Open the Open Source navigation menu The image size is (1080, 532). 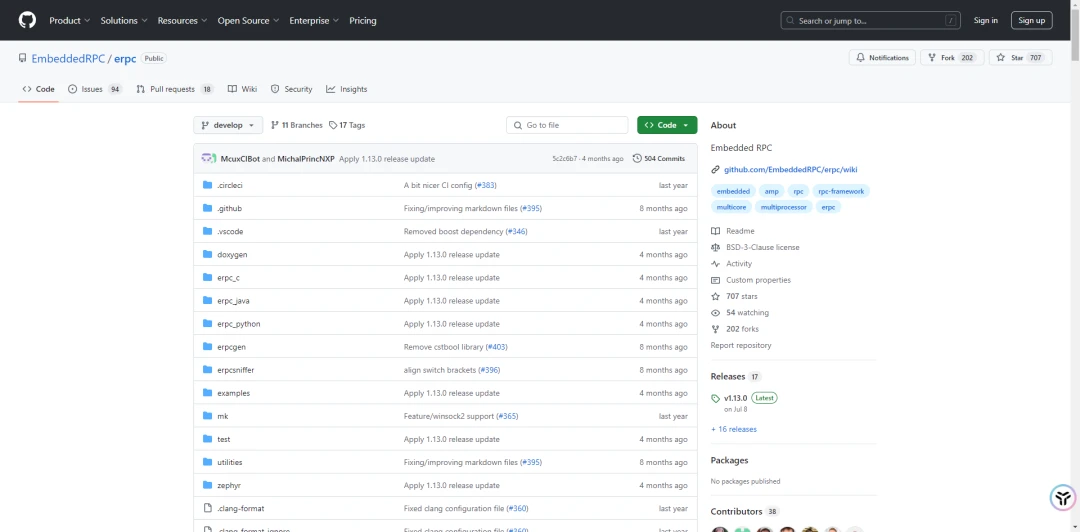(x=247, y=20)
